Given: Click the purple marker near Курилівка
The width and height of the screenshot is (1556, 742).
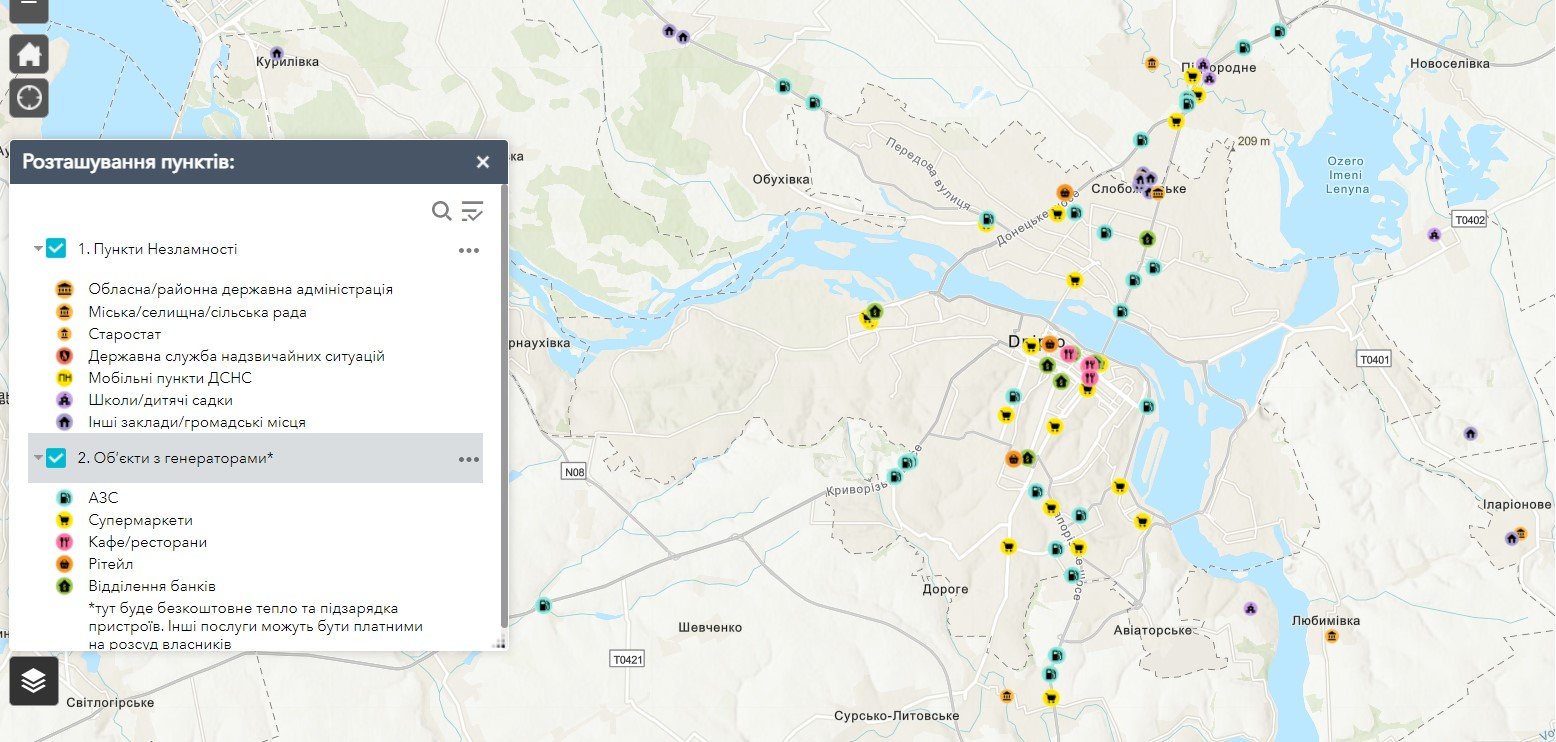Looking at the screenshot, I should click(277, 53).
